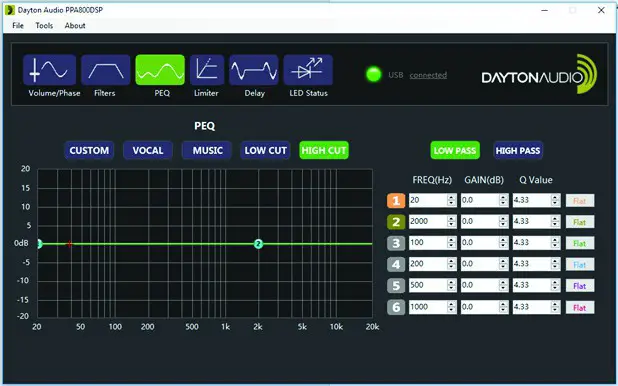Click the Dayton Audio logo

tap(539, 75)
